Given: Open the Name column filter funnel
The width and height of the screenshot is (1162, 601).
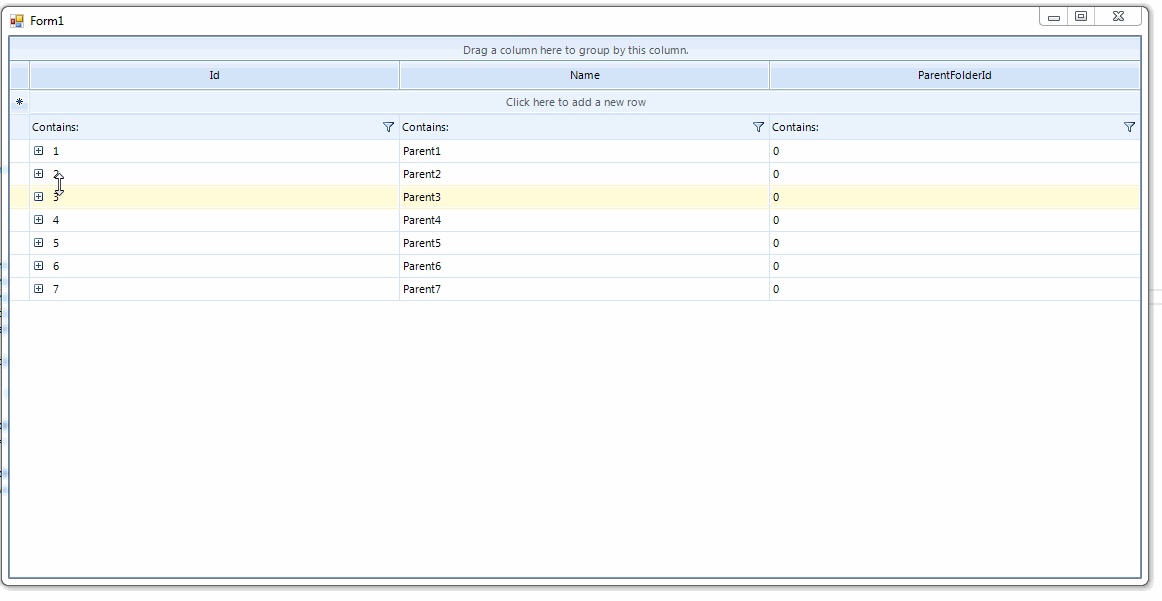Looking at the screenshot, I should [758, 127].
